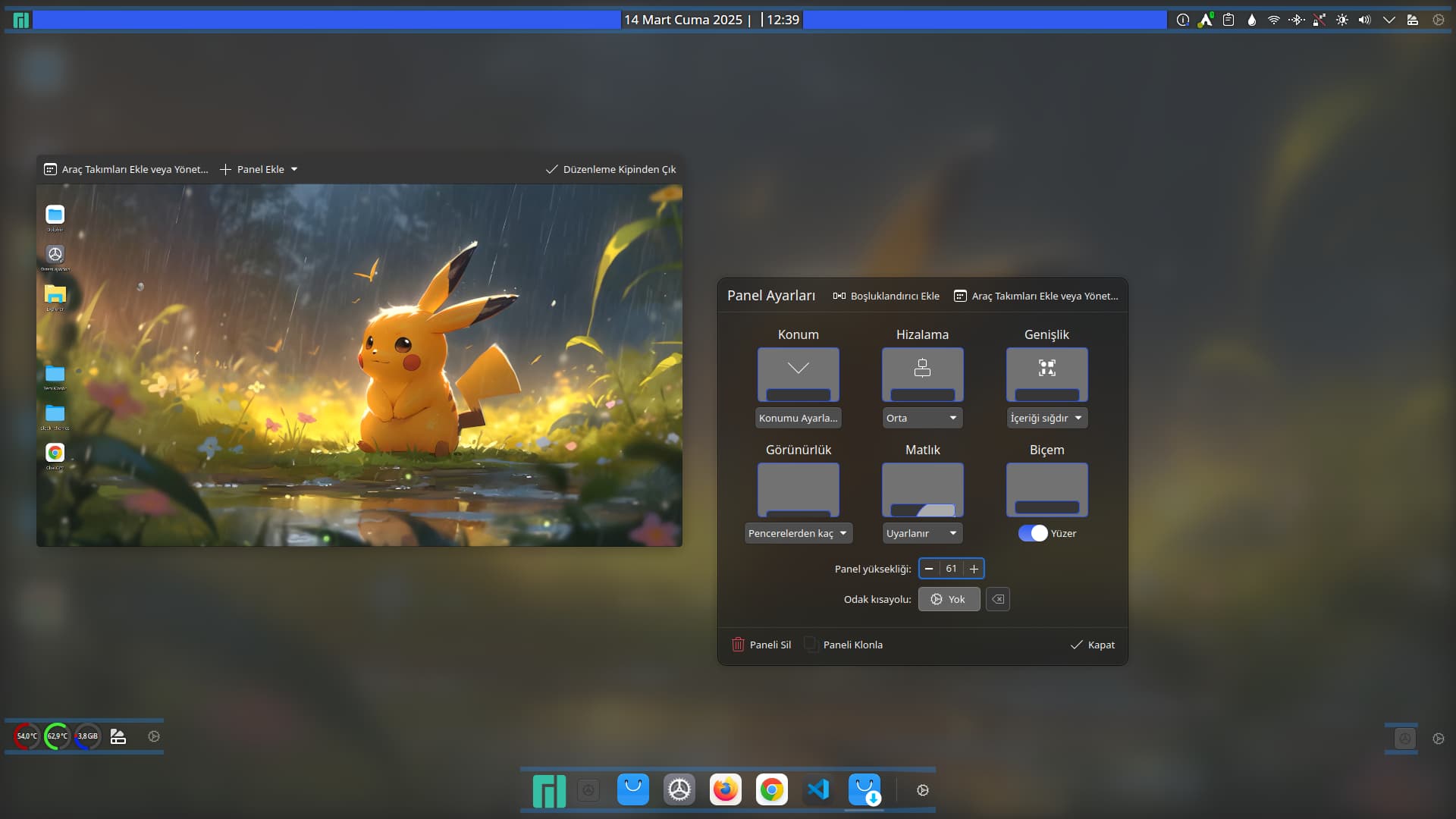Screen dimensions: 1456x819
Task: Click 'Araç Takımları Ekle veya Yönet' above desktop preview
Action: tap(126, 169)
